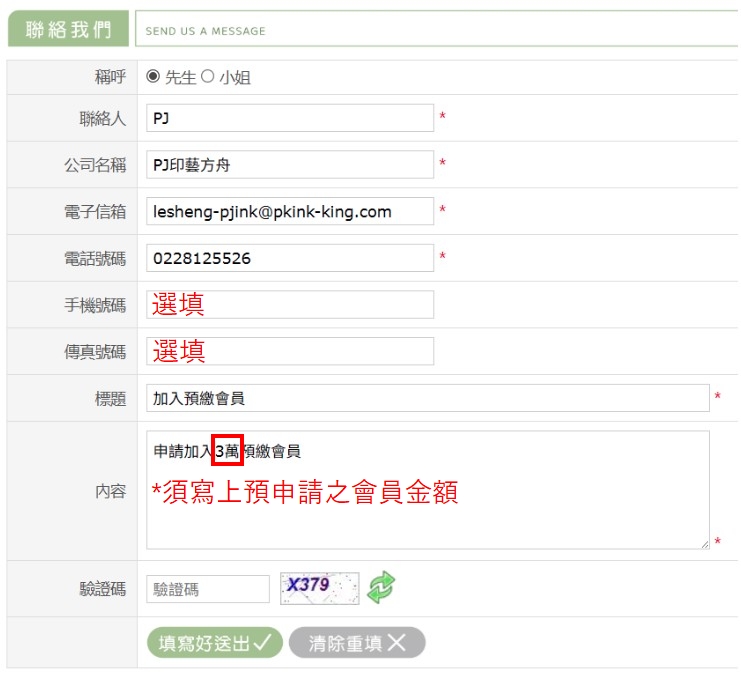Click the 稱呼 row label
This screenshot has width=741, height=673.
click(110, 77)
